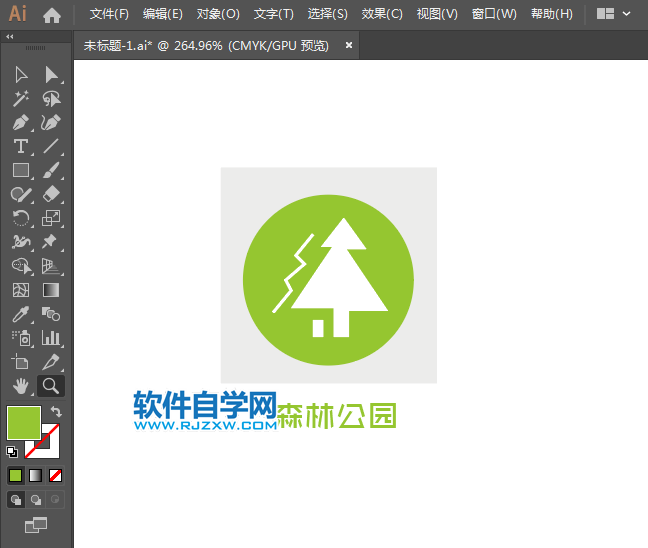Change Screen Mode button
648x548 pixels.
(36, 525)
